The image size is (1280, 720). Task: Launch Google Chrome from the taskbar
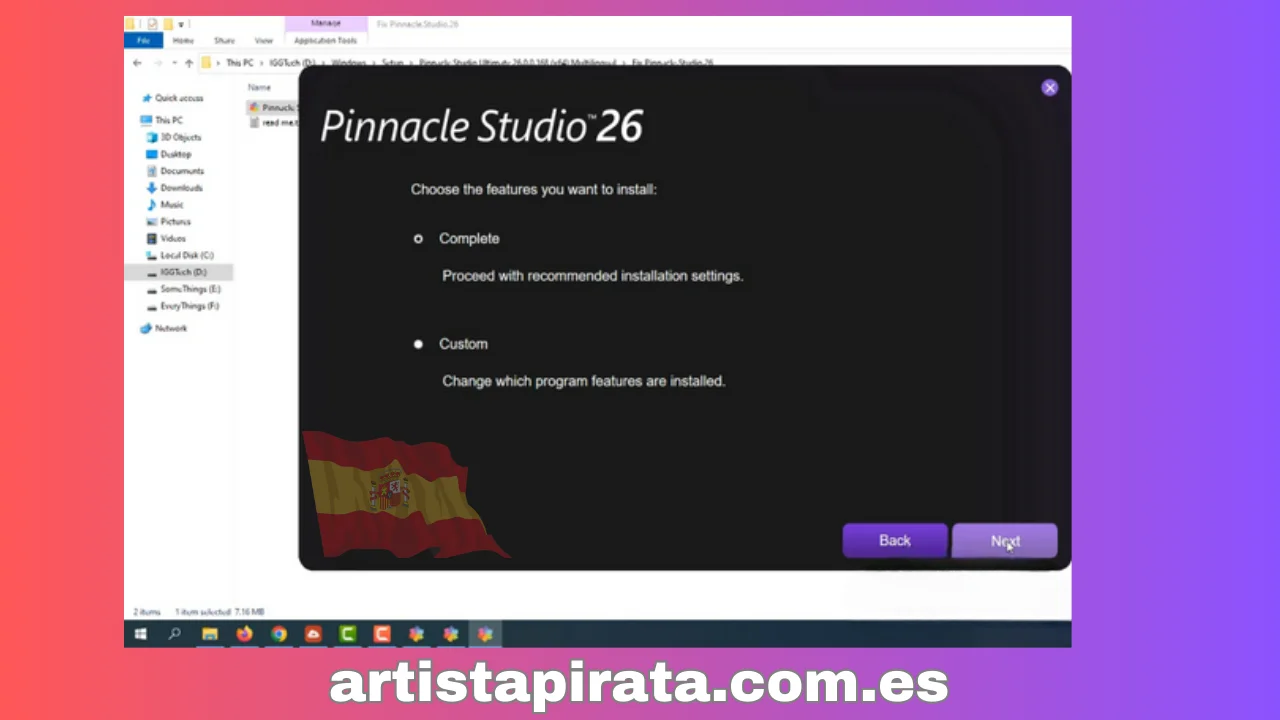(279, 634)
